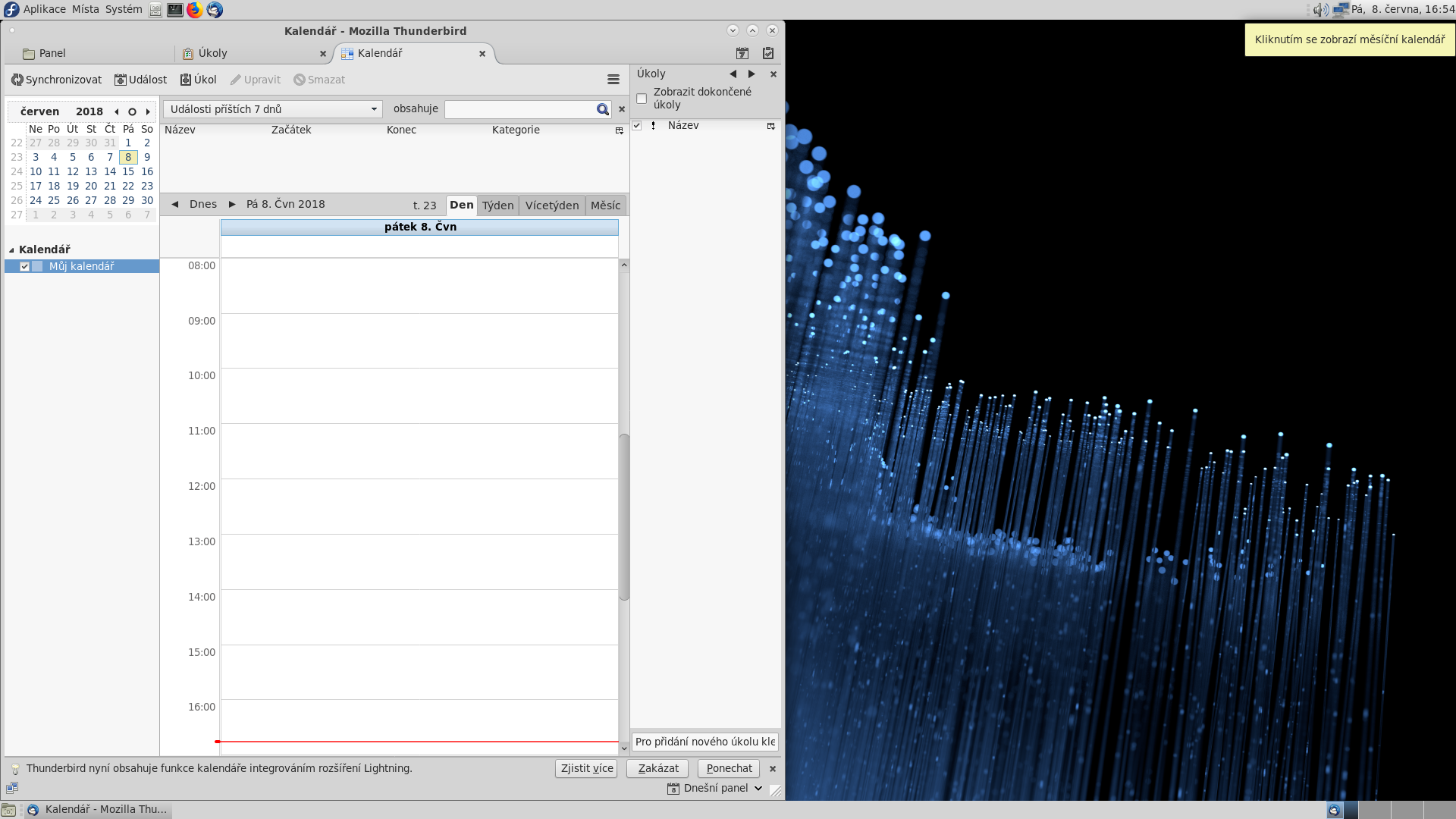Screen dimensions: 1456x819
Task: Click the Zjistit více button
Action: (x=586, y=768)
